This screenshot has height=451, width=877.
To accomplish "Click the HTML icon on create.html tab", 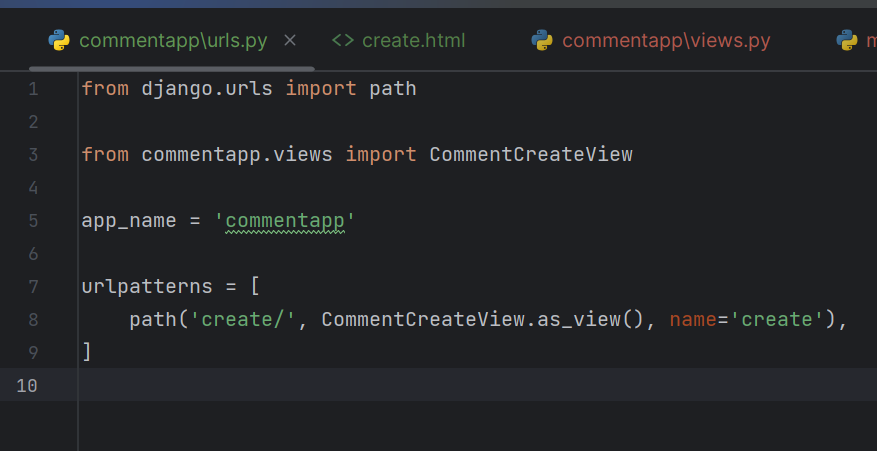I will click(x=343, y=40).
